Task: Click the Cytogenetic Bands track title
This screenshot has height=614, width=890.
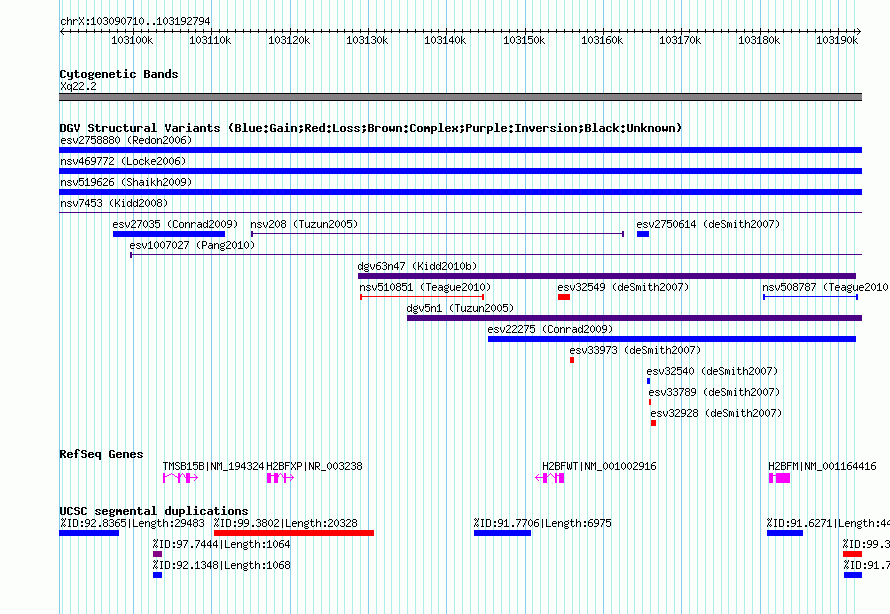Action: pos(119,74)
